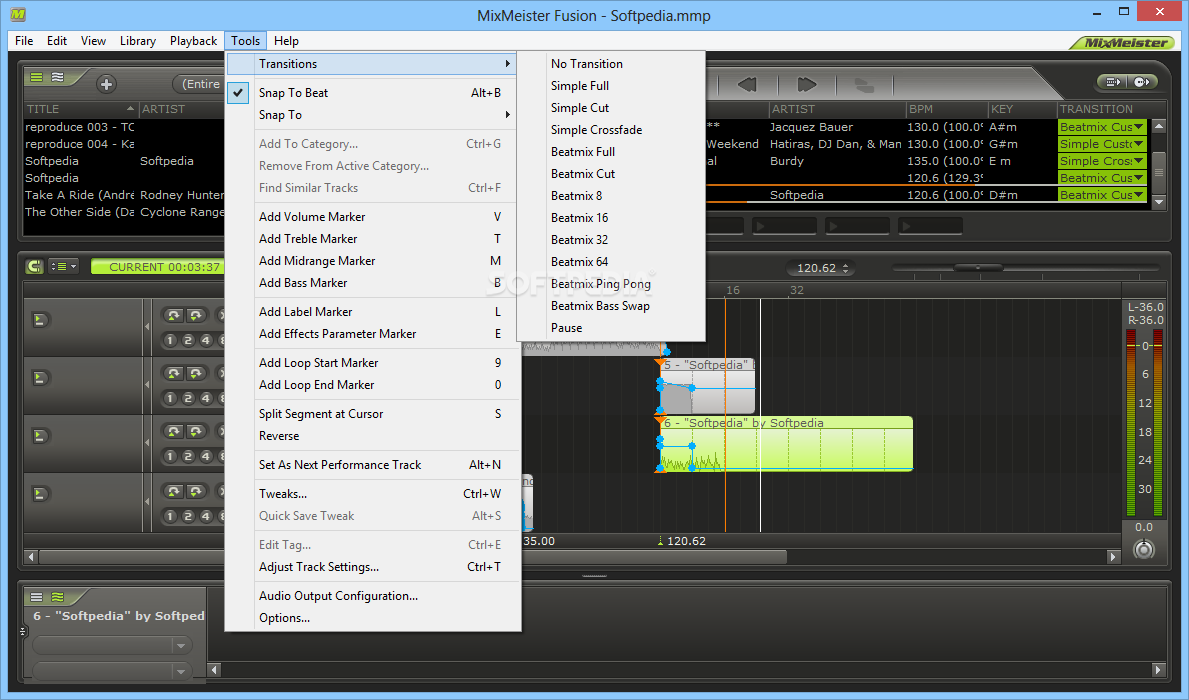This screenshot has width=1189, height=700.
Task: Select loop length 2 on first track
Action: 187,341
